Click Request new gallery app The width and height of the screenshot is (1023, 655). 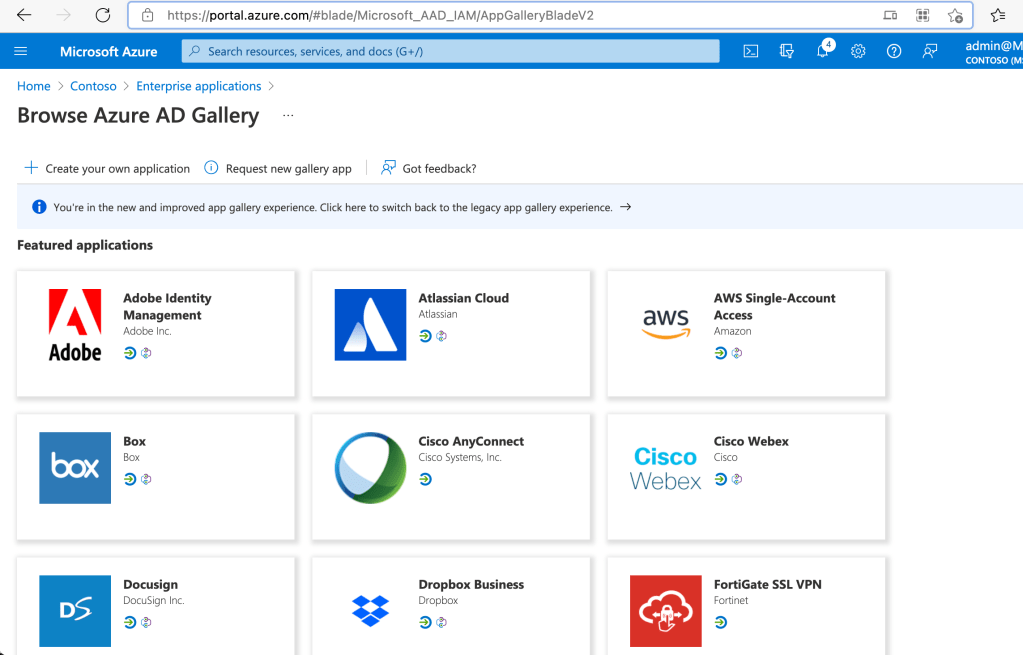coord(278,168)
